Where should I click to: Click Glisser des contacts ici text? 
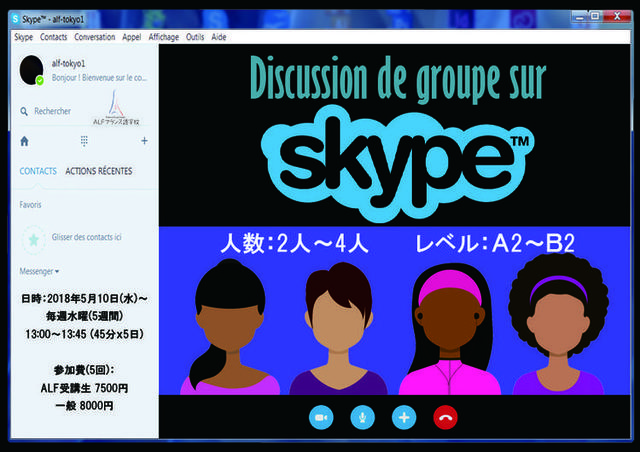click(x=87, y=237)
